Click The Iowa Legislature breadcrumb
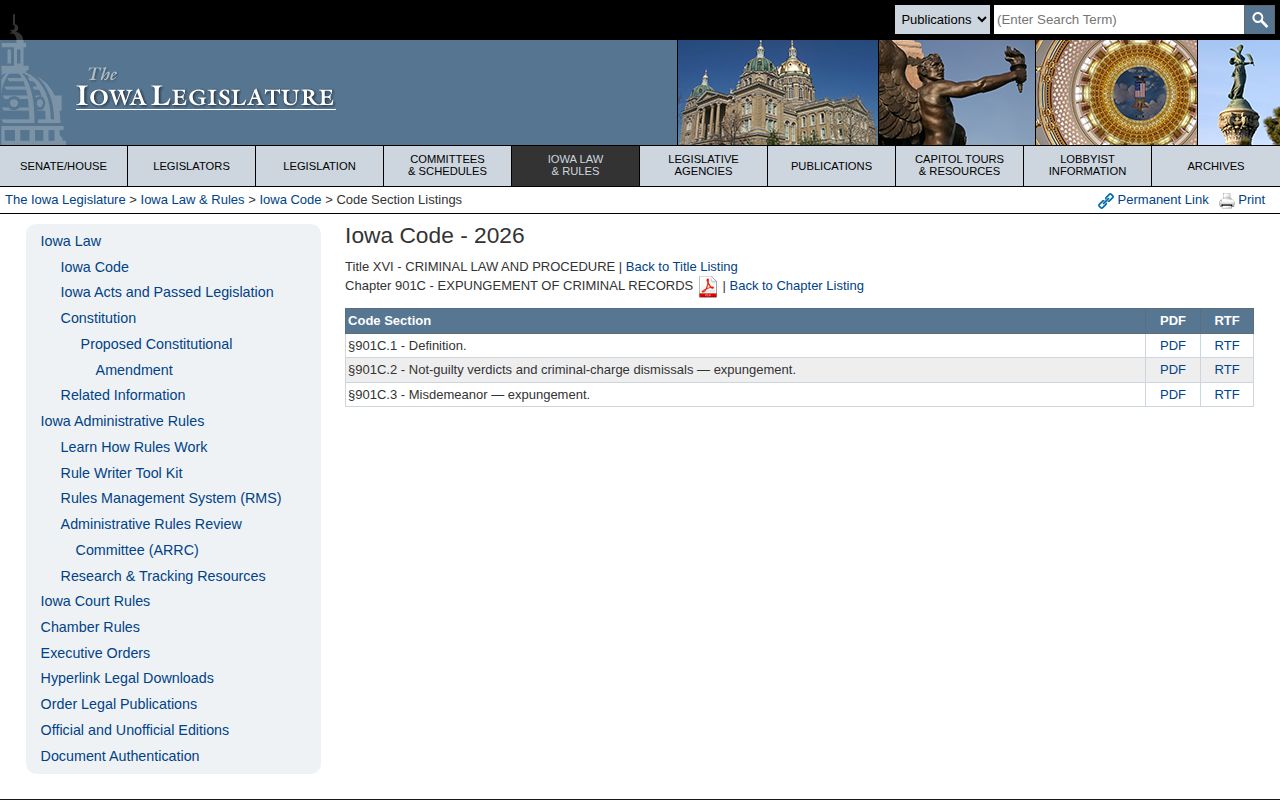The width and height of the screenshot is (1280, 800). tap(66, 200)
